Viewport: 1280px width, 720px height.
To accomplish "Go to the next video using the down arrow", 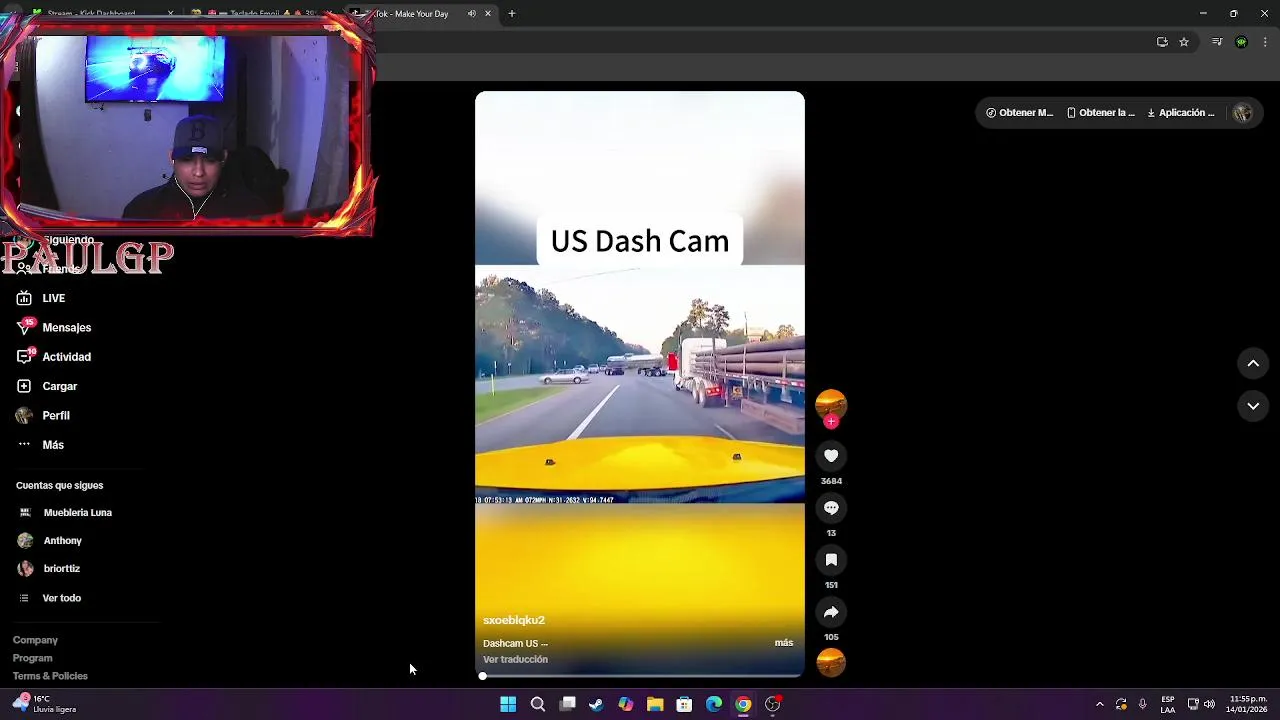I will point(1253,406).
